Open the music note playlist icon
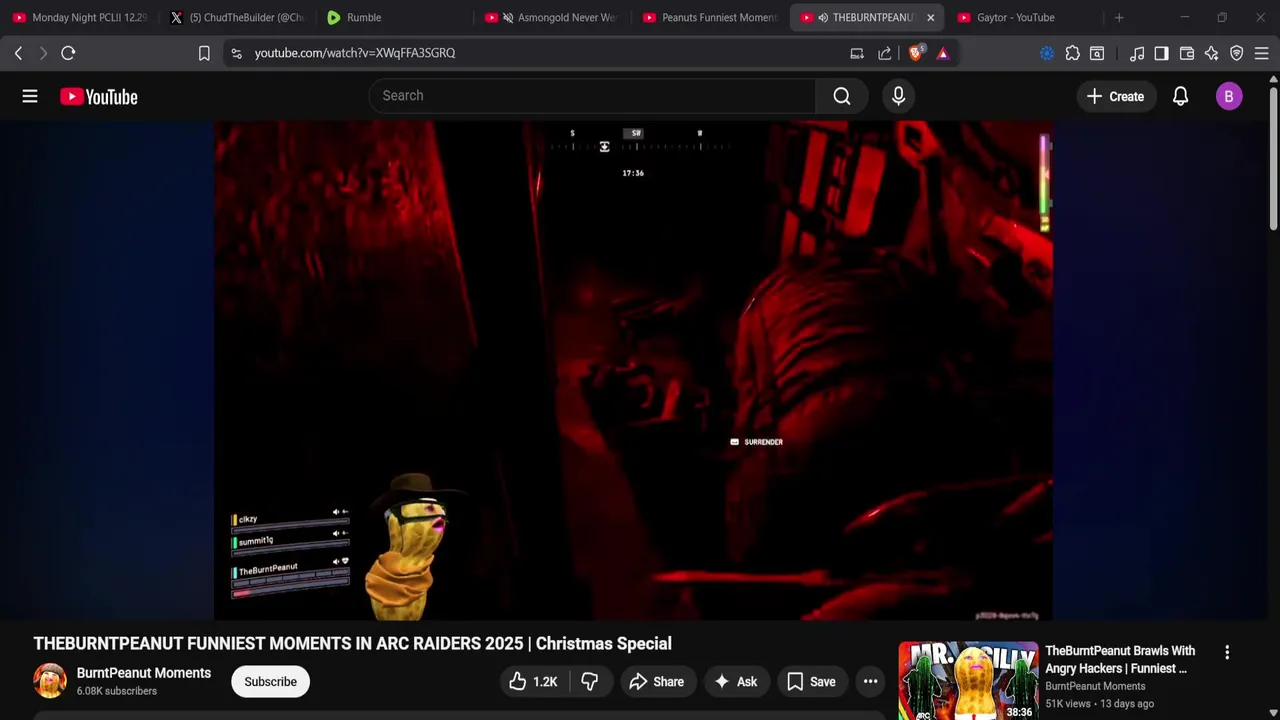 1137,53
